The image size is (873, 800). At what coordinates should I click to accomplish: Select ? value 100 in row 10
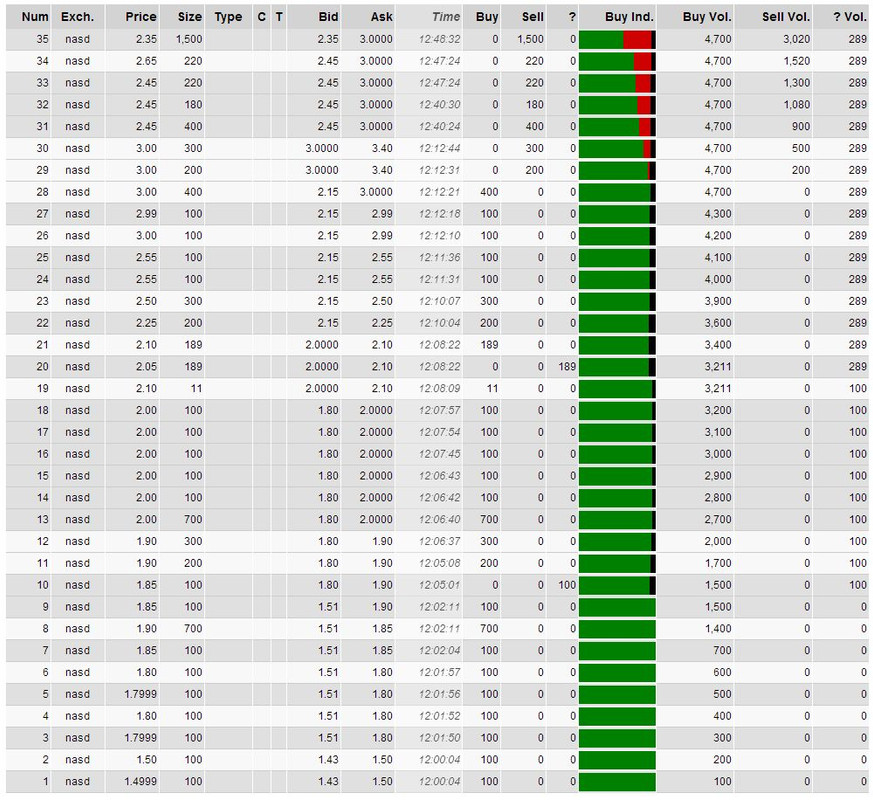(567, 585)
